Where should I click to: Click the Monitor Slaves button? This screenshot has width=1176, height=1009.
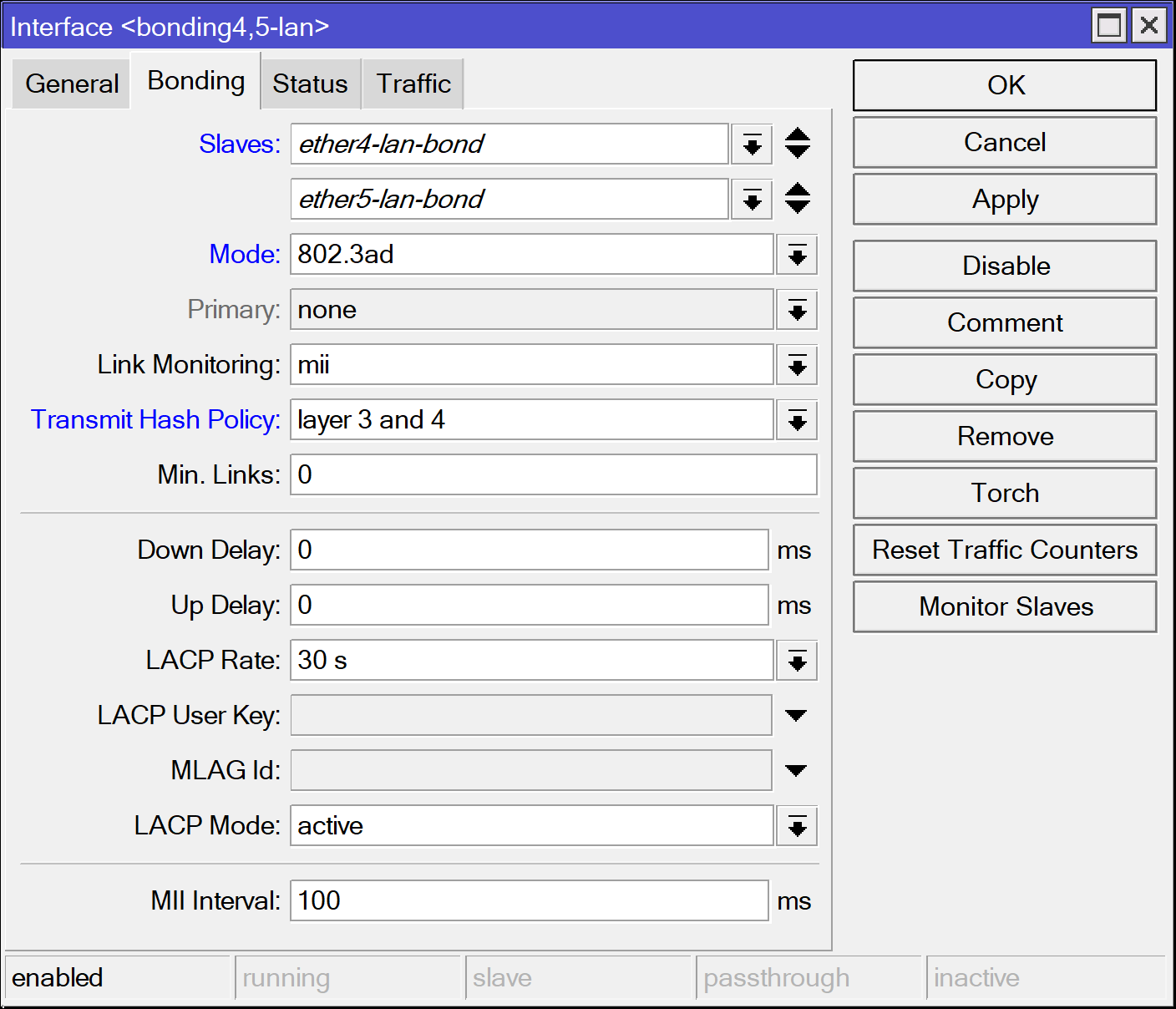pos(1005,607)
